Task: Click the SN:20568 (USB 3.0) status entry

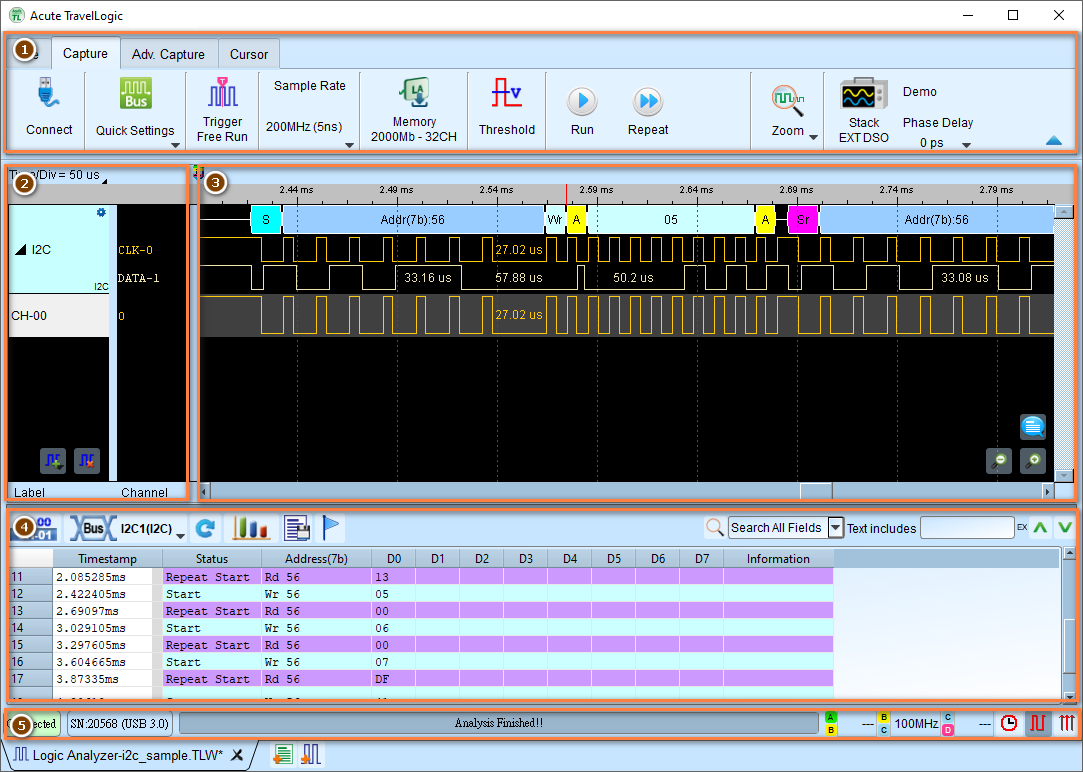Action: point(119,723)
